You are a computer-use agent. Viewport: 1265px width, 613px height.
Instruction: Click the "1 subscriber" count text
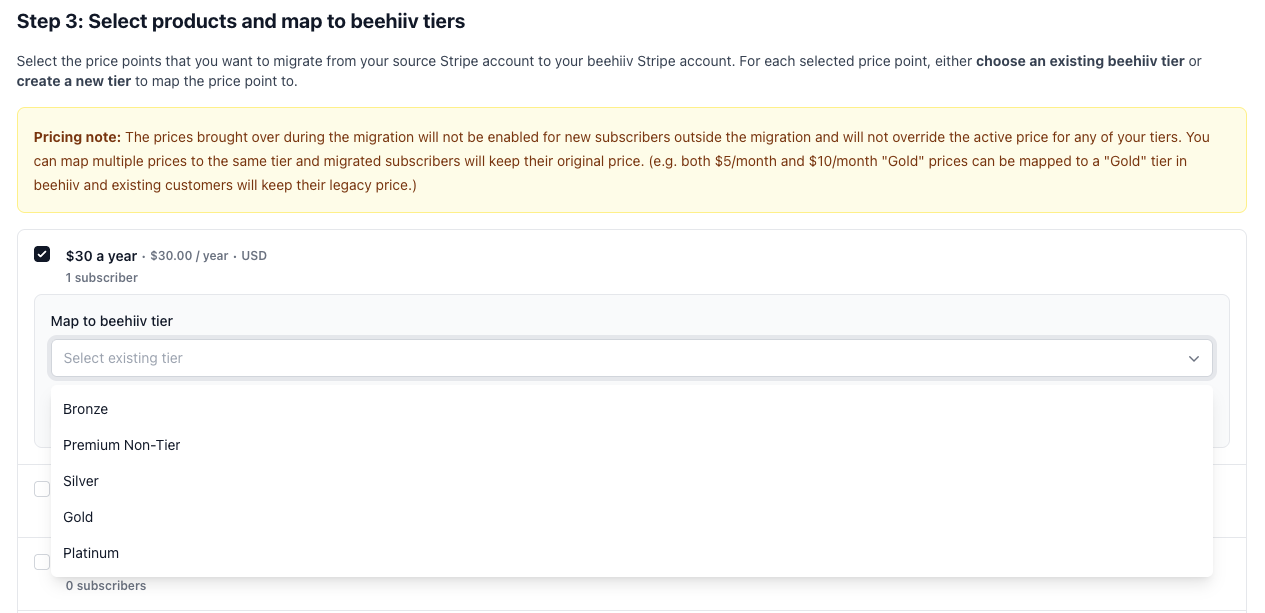tap(102, 278)
